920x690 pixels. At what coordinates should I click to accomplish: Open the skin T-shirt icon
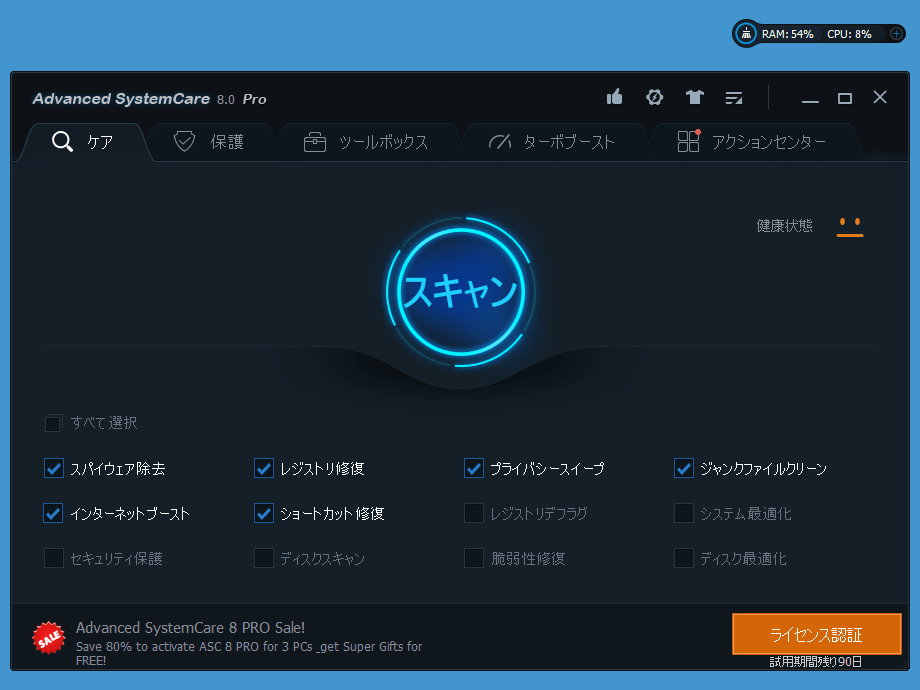(694, 97)
